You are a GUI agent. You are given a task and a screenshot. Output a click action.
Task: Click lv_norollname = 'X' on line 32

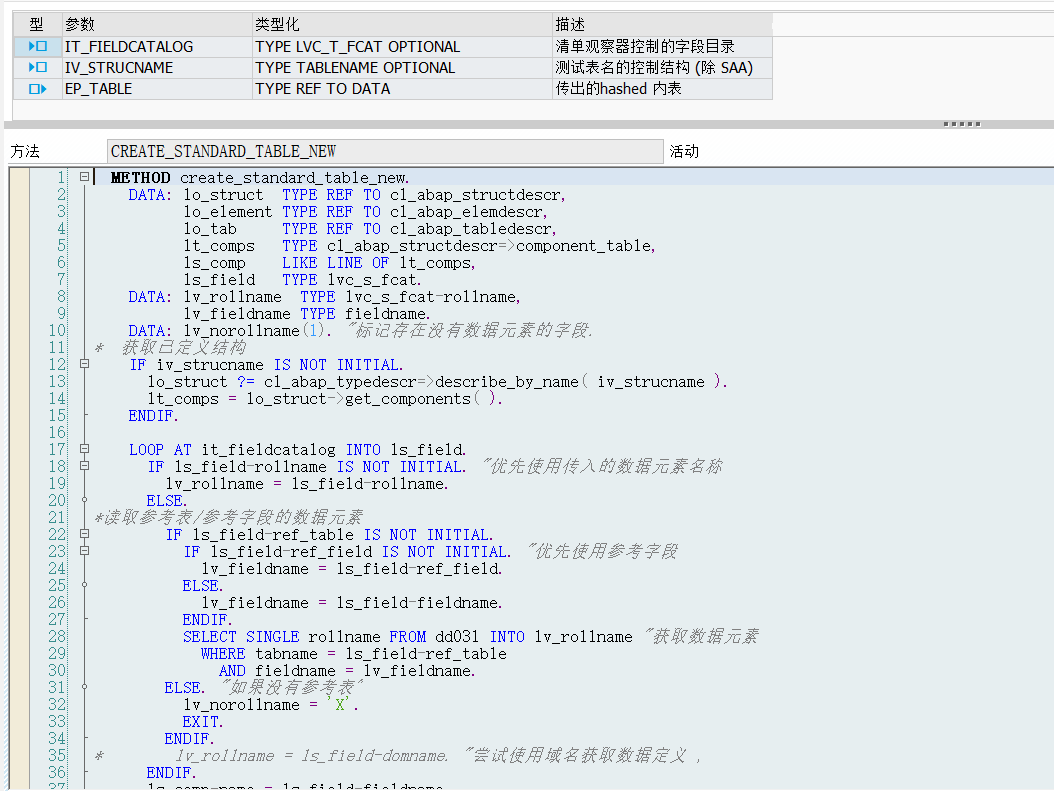pos(271,705)
